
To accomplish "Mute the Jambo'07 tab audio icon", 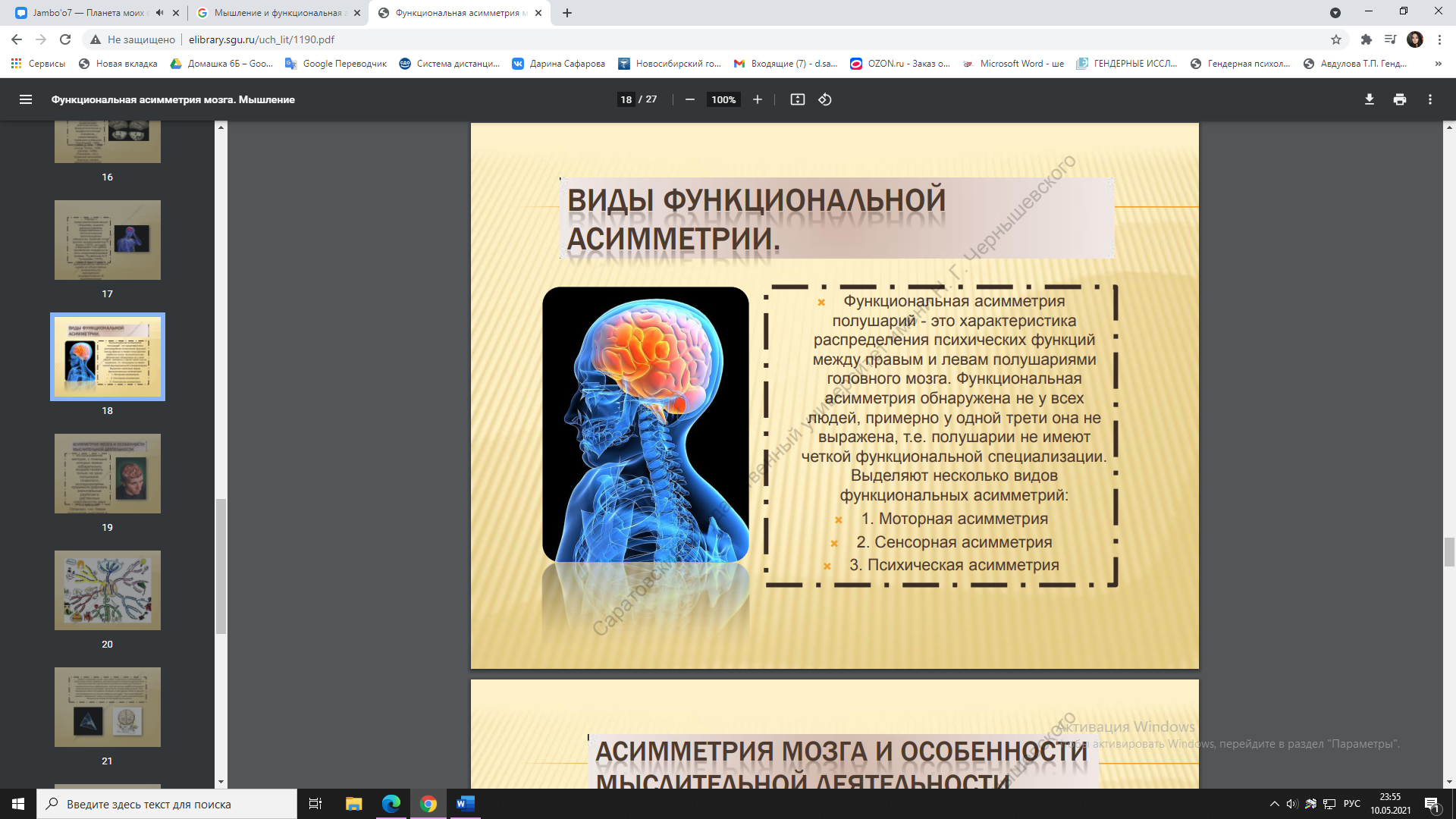I will tap(160, 13).
